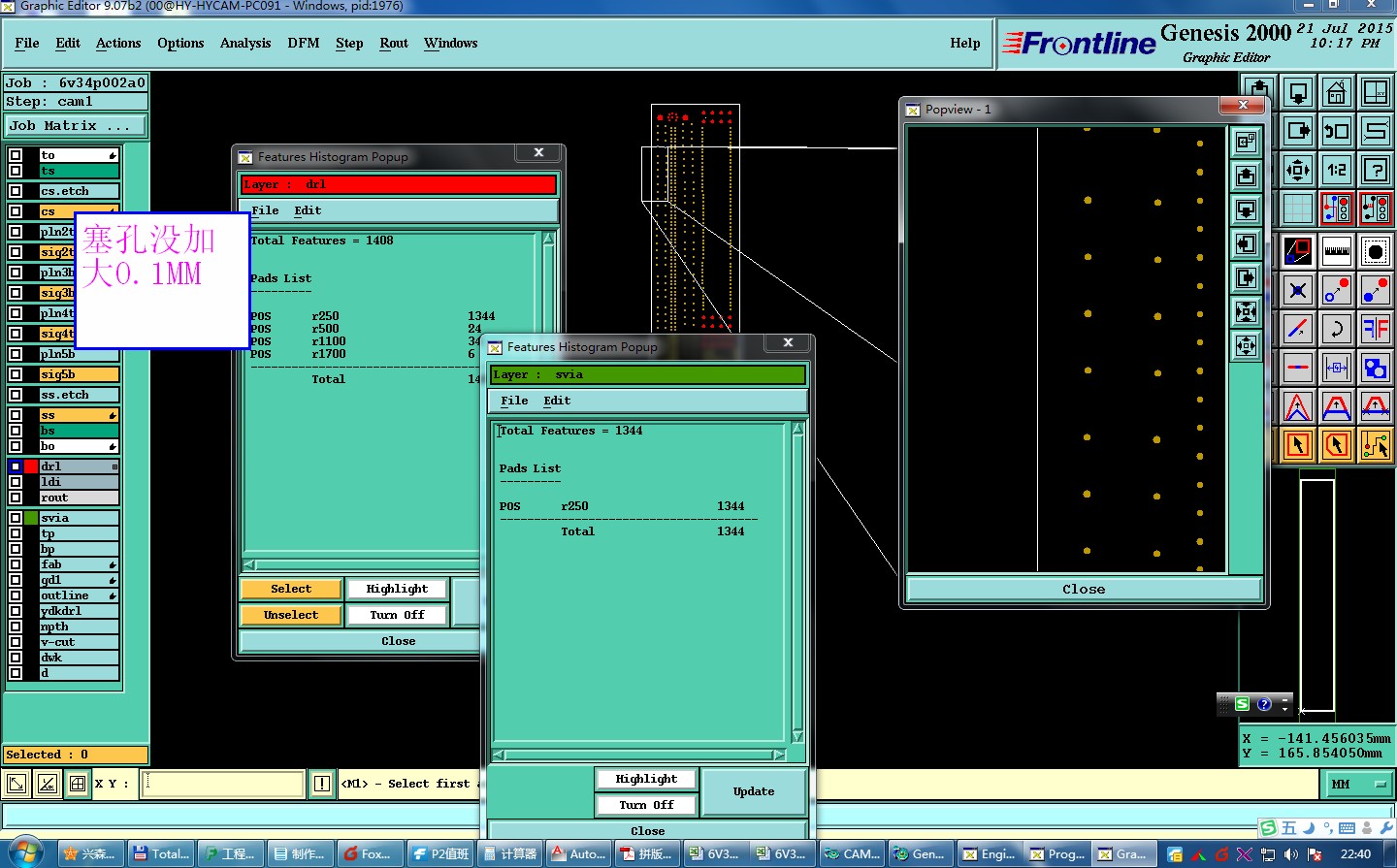Viewport: 1397px width, 868px height.
Task: Open File menu in svia histogram popup
Action: pyautogui.click(x=514, y=401)
